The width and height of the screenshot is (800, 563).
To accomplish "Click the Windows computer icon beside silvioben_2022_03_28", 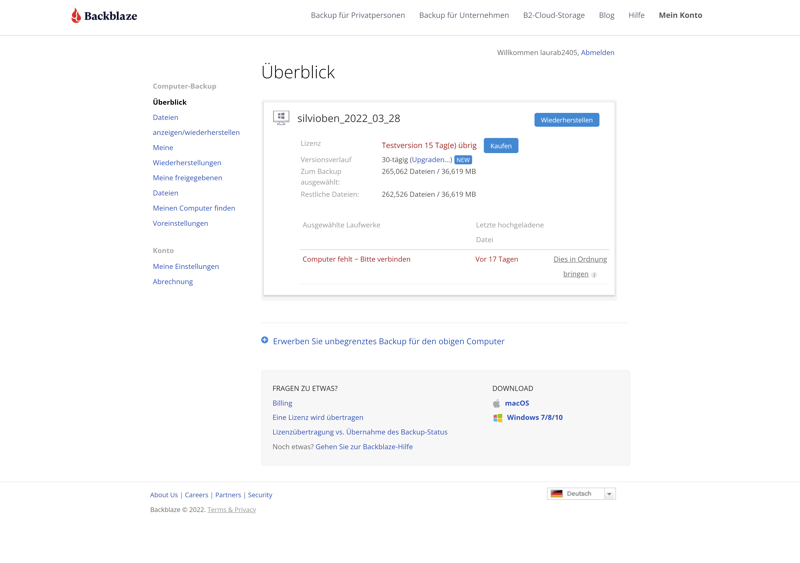I will coord(281,118).
